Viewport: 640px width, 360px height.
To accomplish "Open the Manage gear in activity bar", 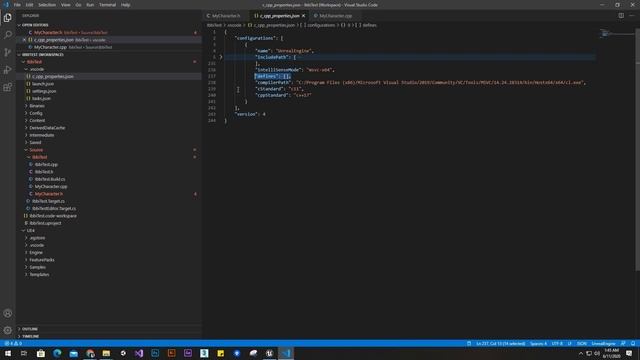I will coord(7,330).
